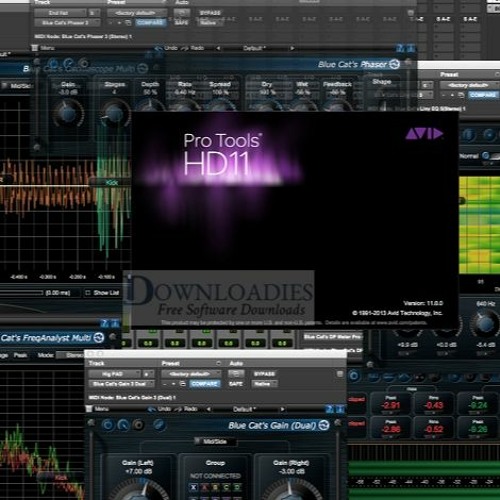500x500 pixels.
Task: Click the Oscilloscope Multi logo icon
Action: (143, 68)
